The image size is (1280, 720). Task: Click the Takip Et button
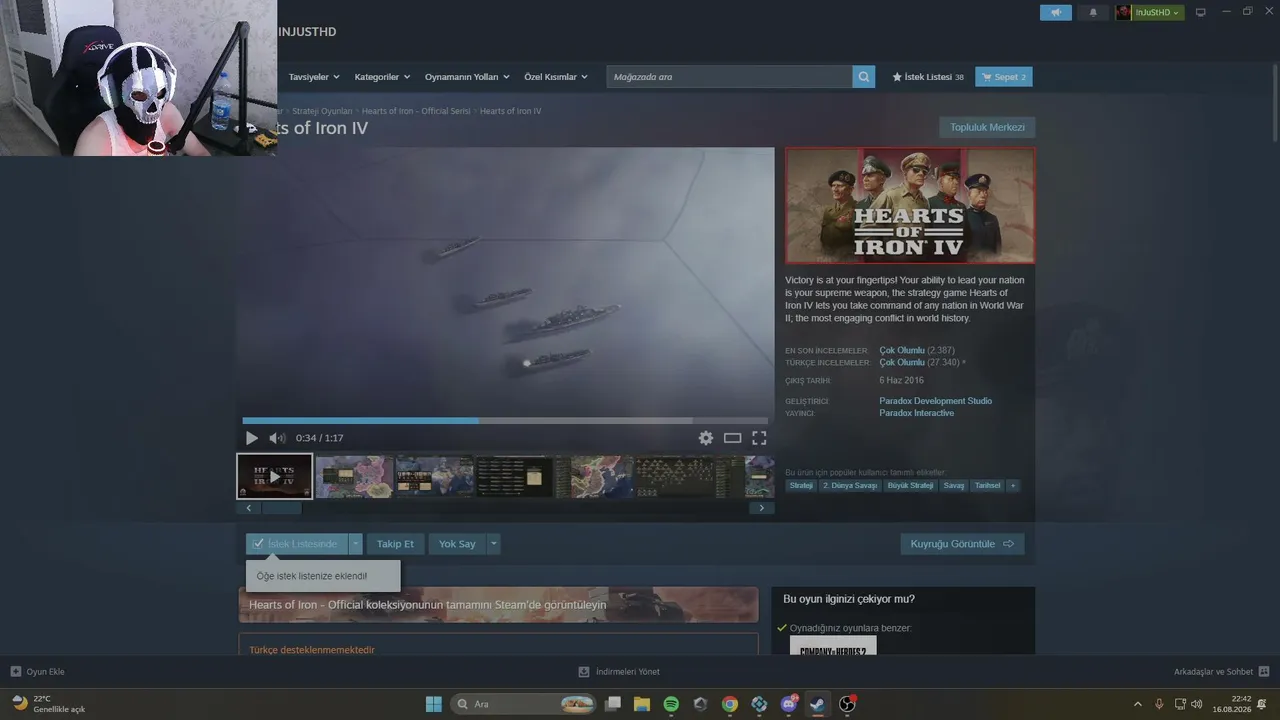pyautogui.click(x=395, y=544)
